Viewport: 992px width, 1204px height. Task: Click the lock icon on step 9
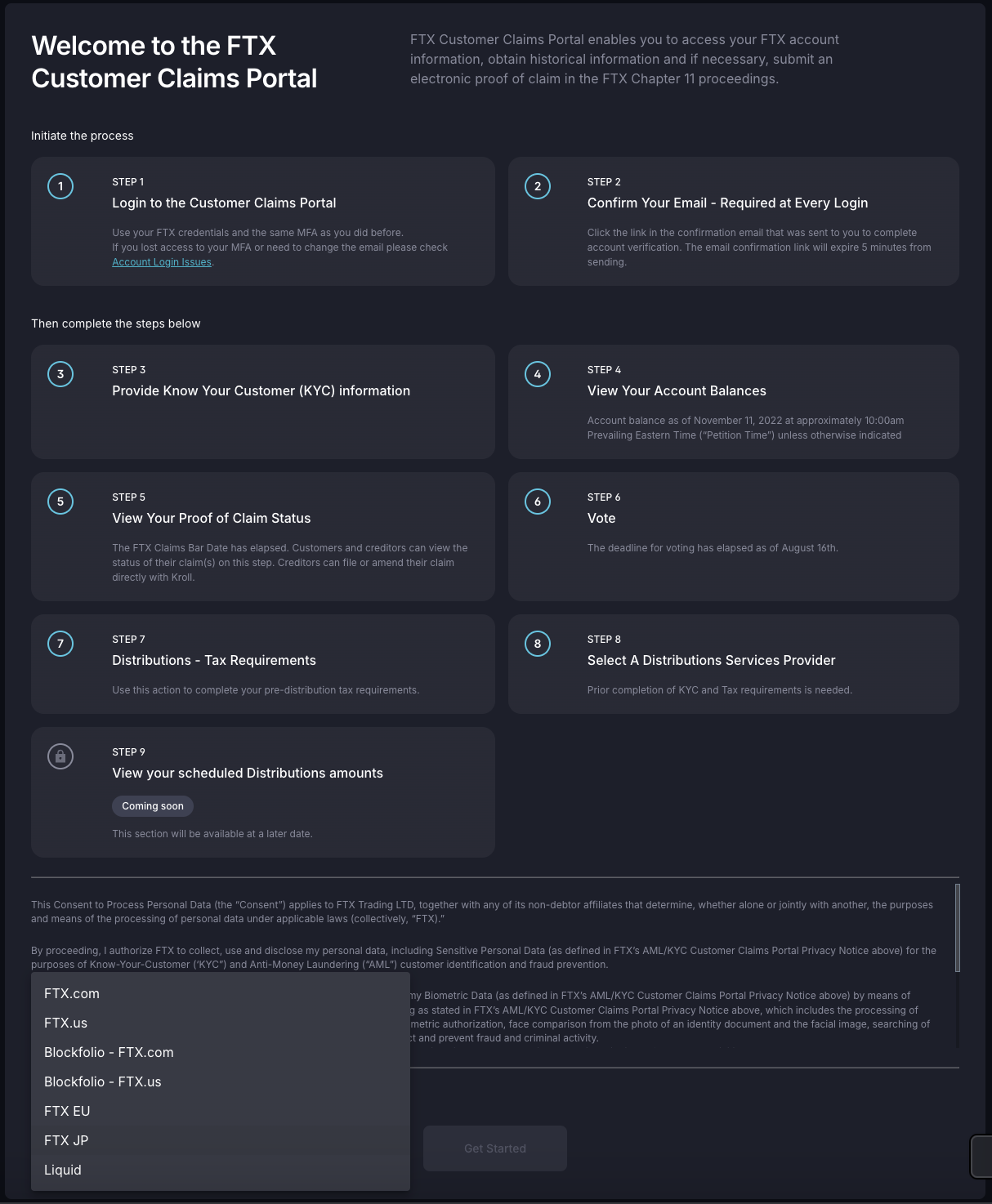[x=60, y=756]
